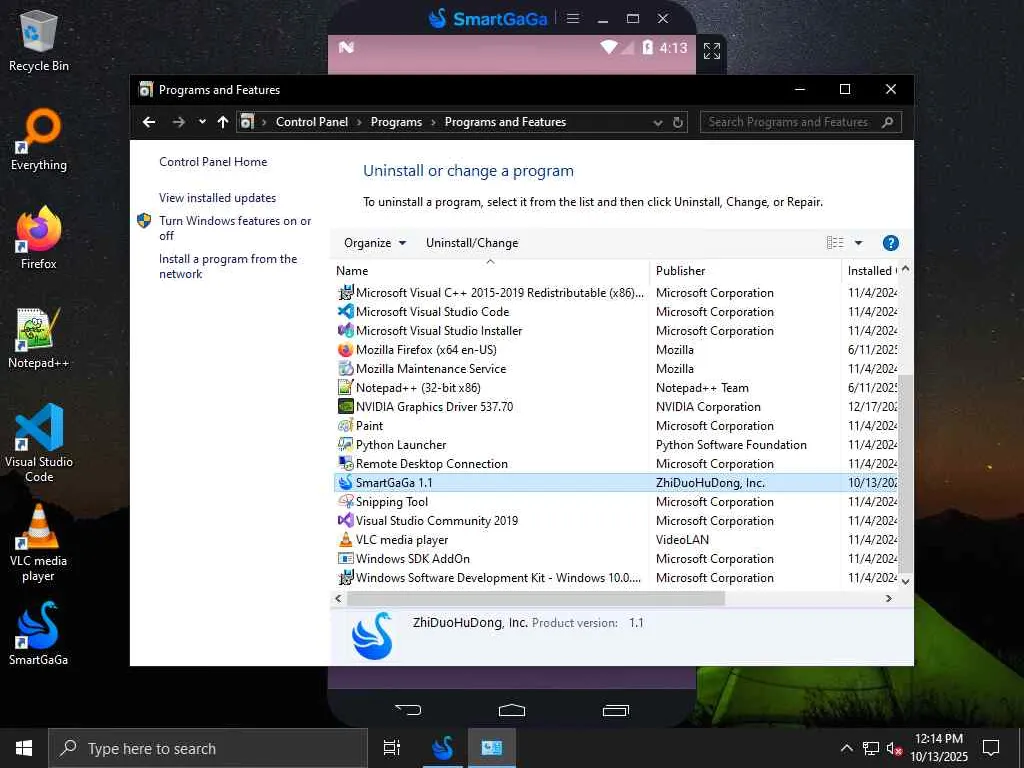Click Programs breadcrumb

point(396,122)
